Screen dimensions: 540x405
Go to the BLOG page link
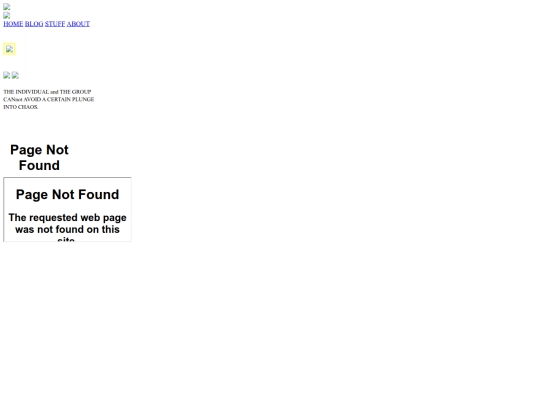pos(34,24)
